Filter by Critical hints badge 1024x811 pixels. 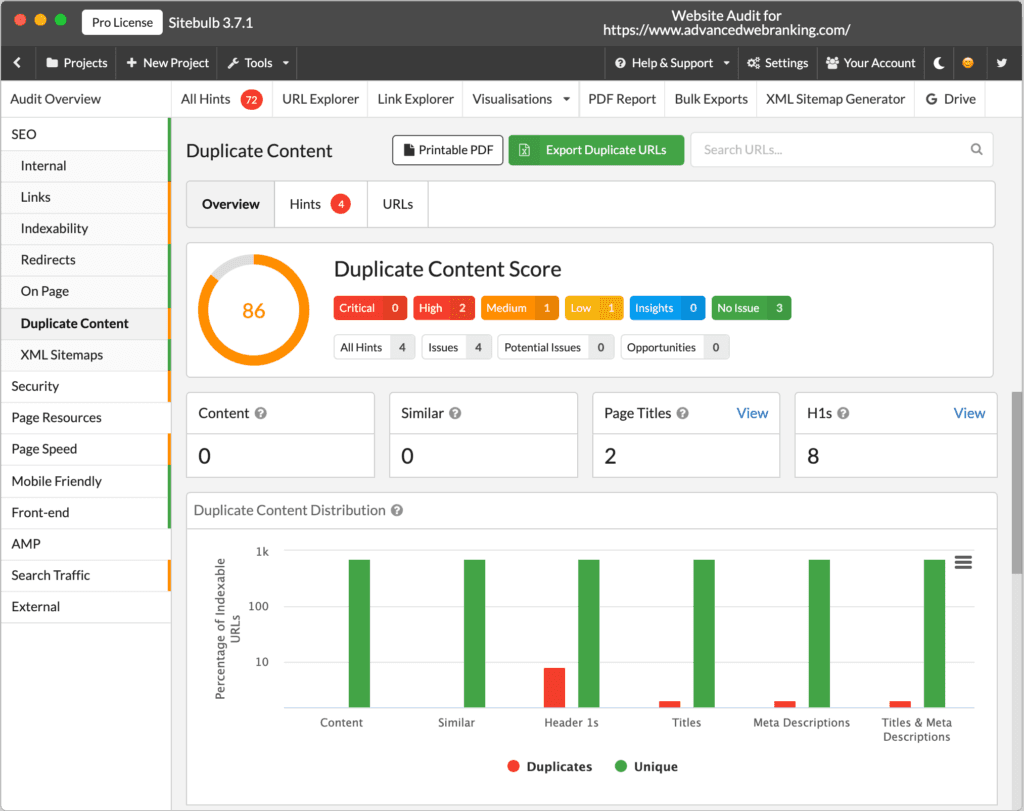pyautogui.click(x=370, y=308)
